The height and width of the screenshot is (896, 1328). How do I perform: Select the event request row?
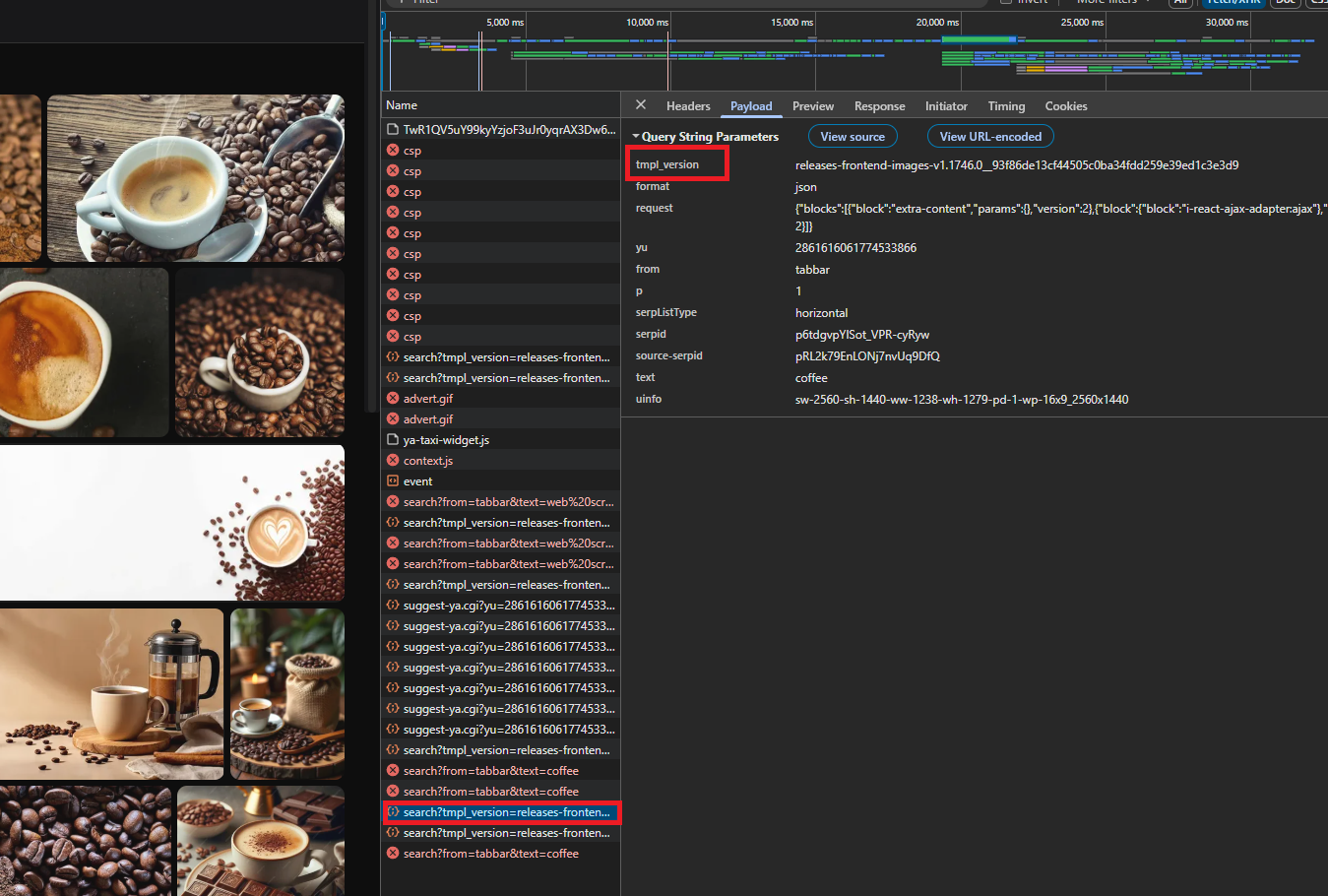coord(502,481)
